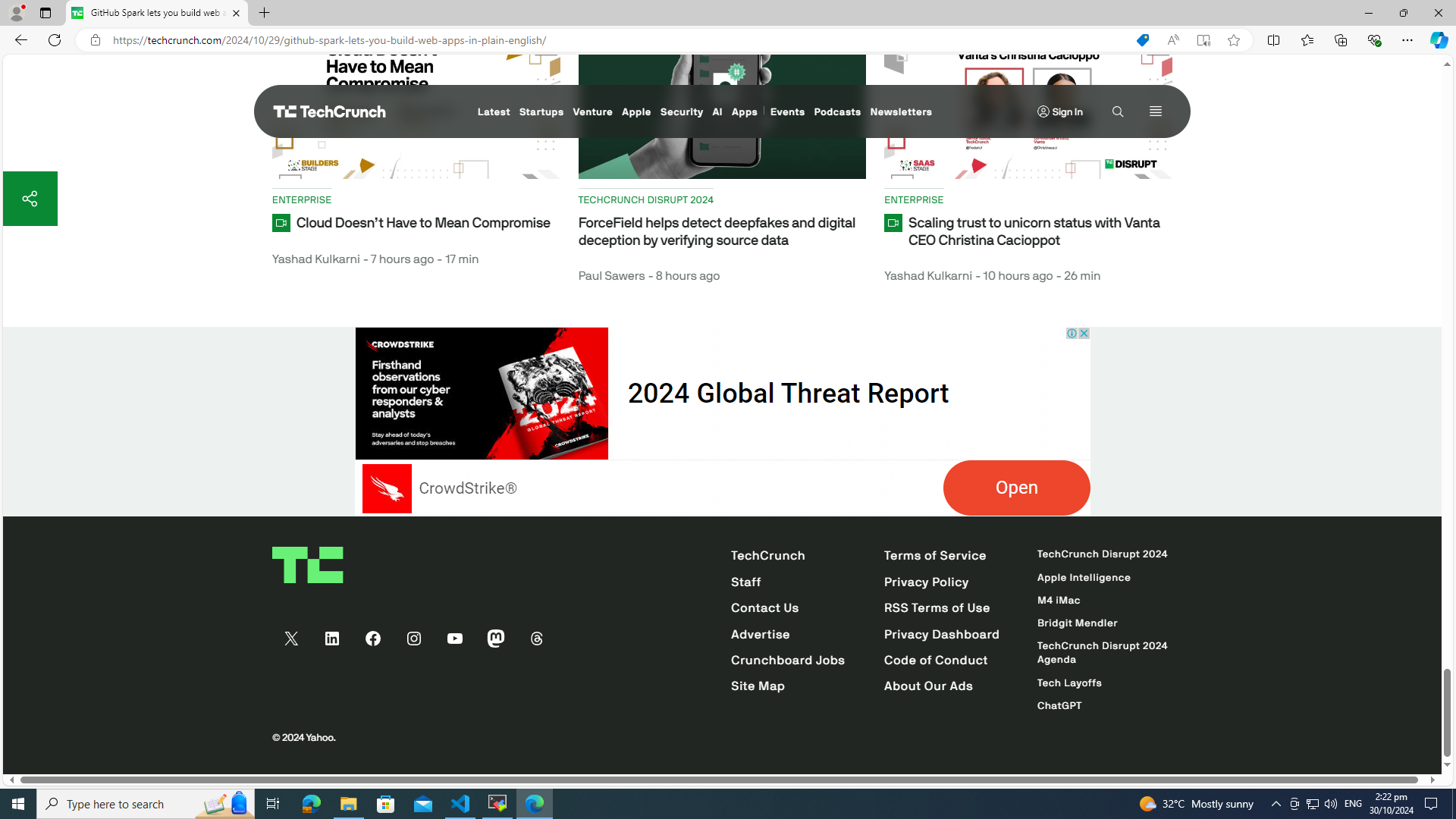
Task: Close the CrowdStrike ad
Action: pos(1084,334)
